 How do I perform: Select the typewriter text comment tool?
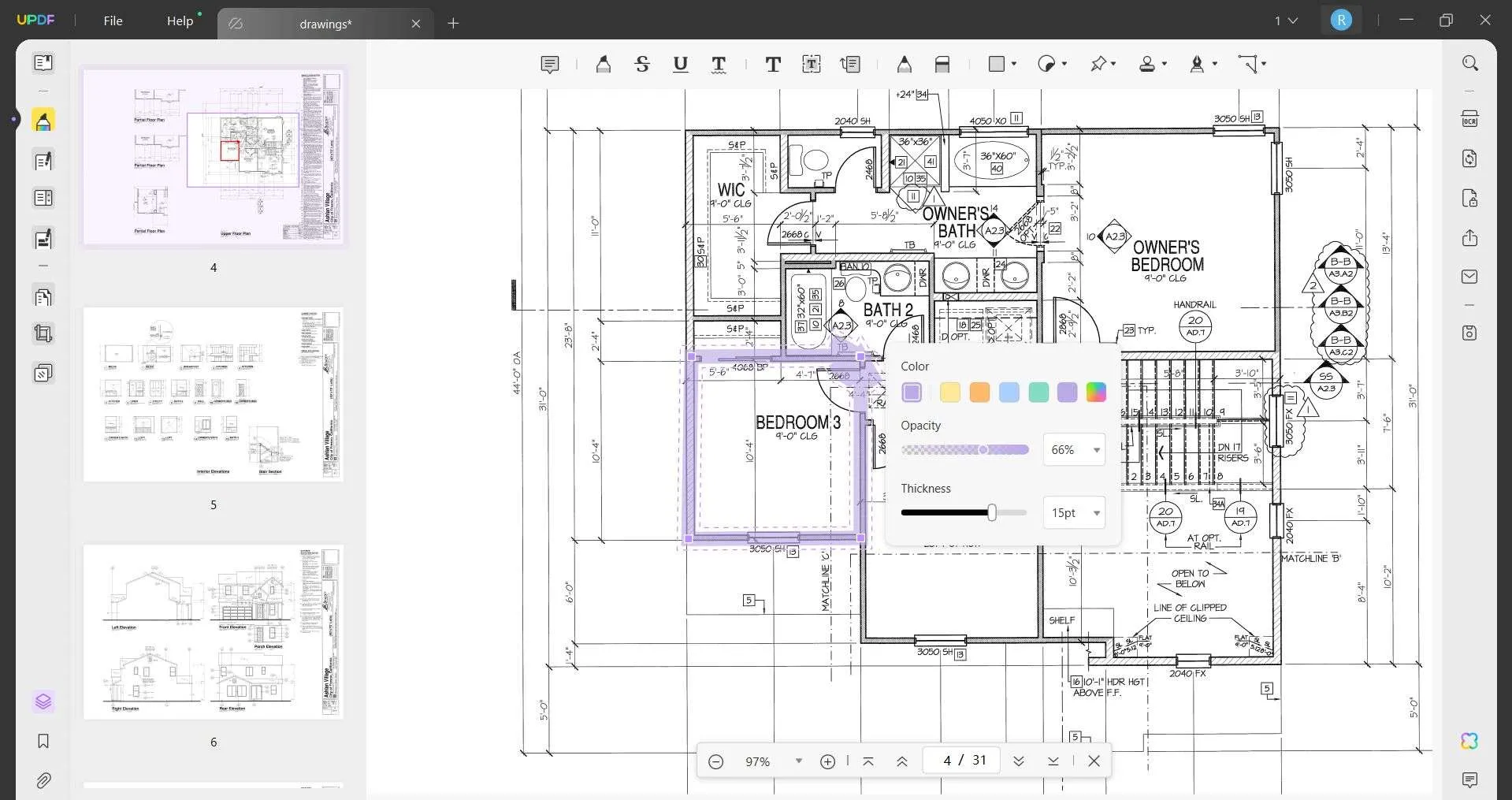(773, 65)
